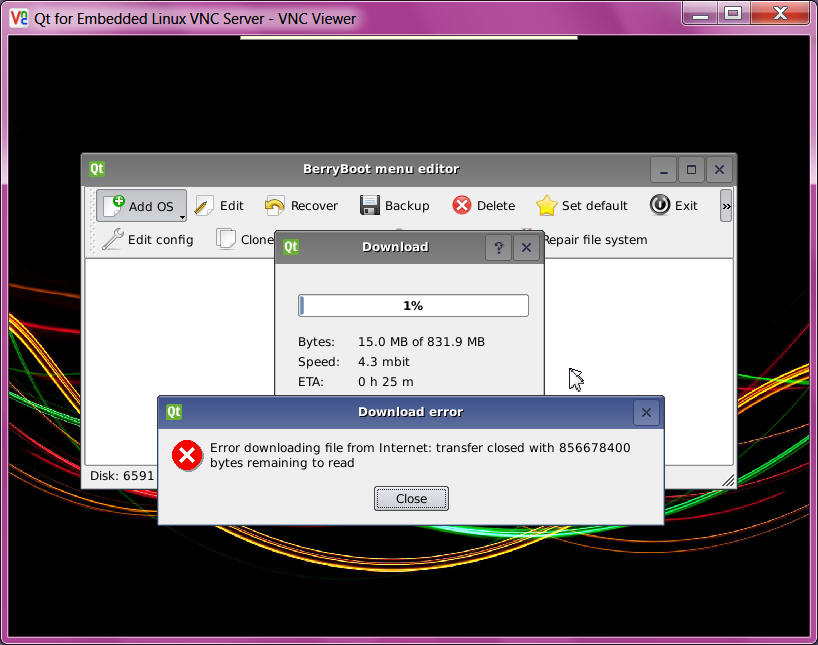The image size is (818, 645).
Task: Click the VNC Viewer title bar icon
Action: (18, 17)
